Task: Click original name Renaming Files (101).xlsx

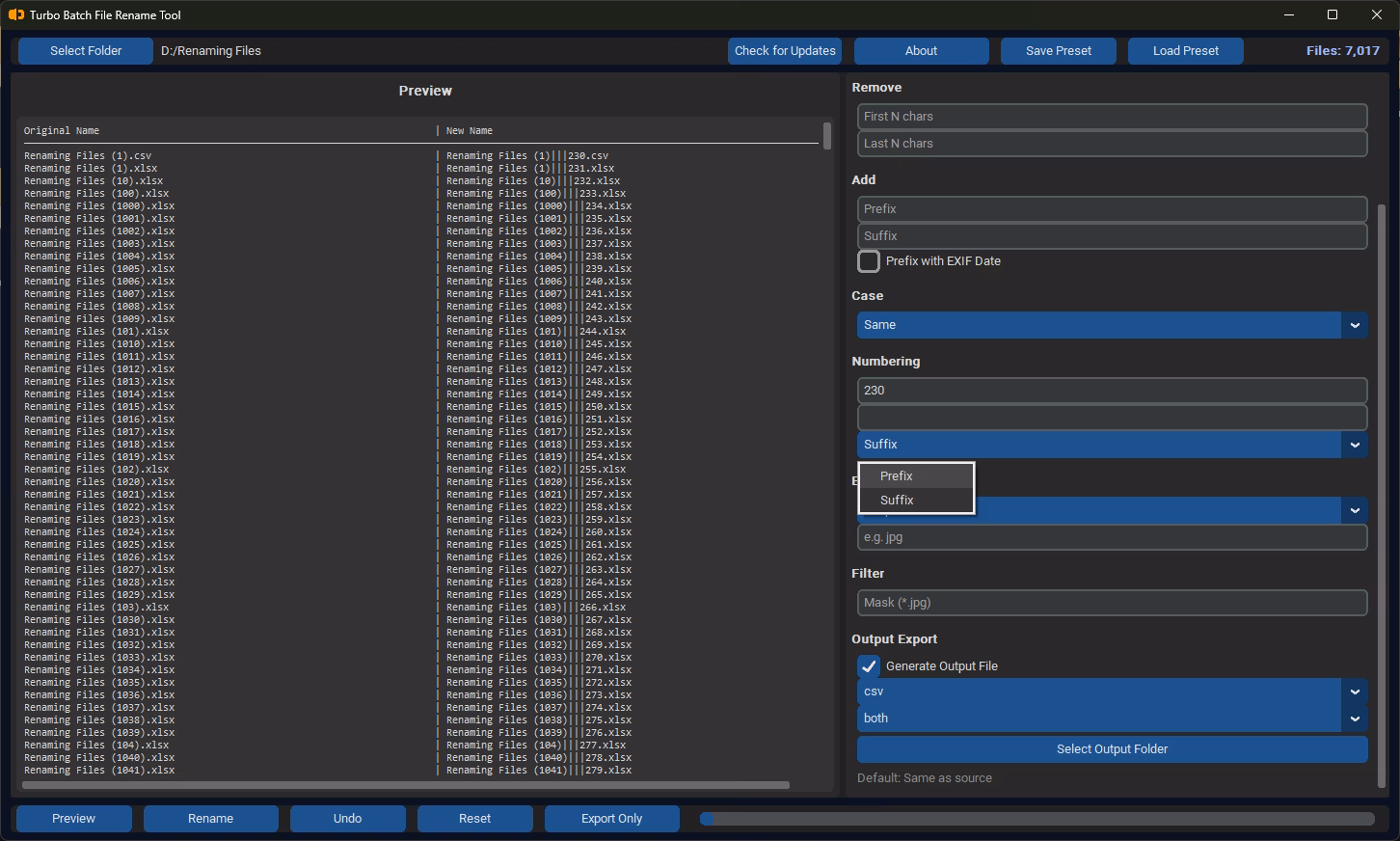Action: pos(96,332)
